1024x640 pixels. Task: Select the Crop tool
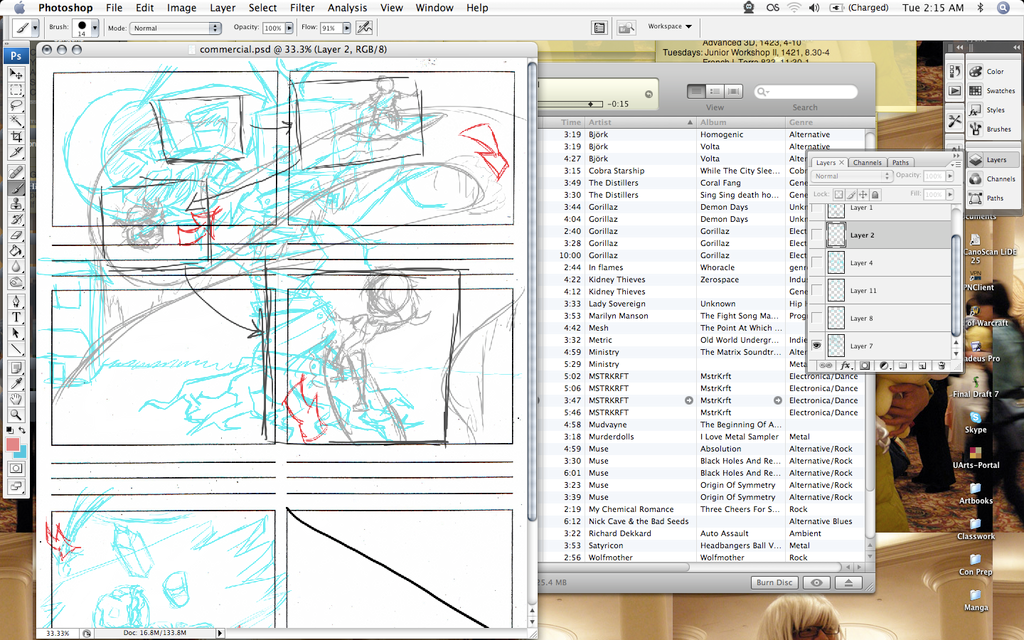tap(16, 136)
